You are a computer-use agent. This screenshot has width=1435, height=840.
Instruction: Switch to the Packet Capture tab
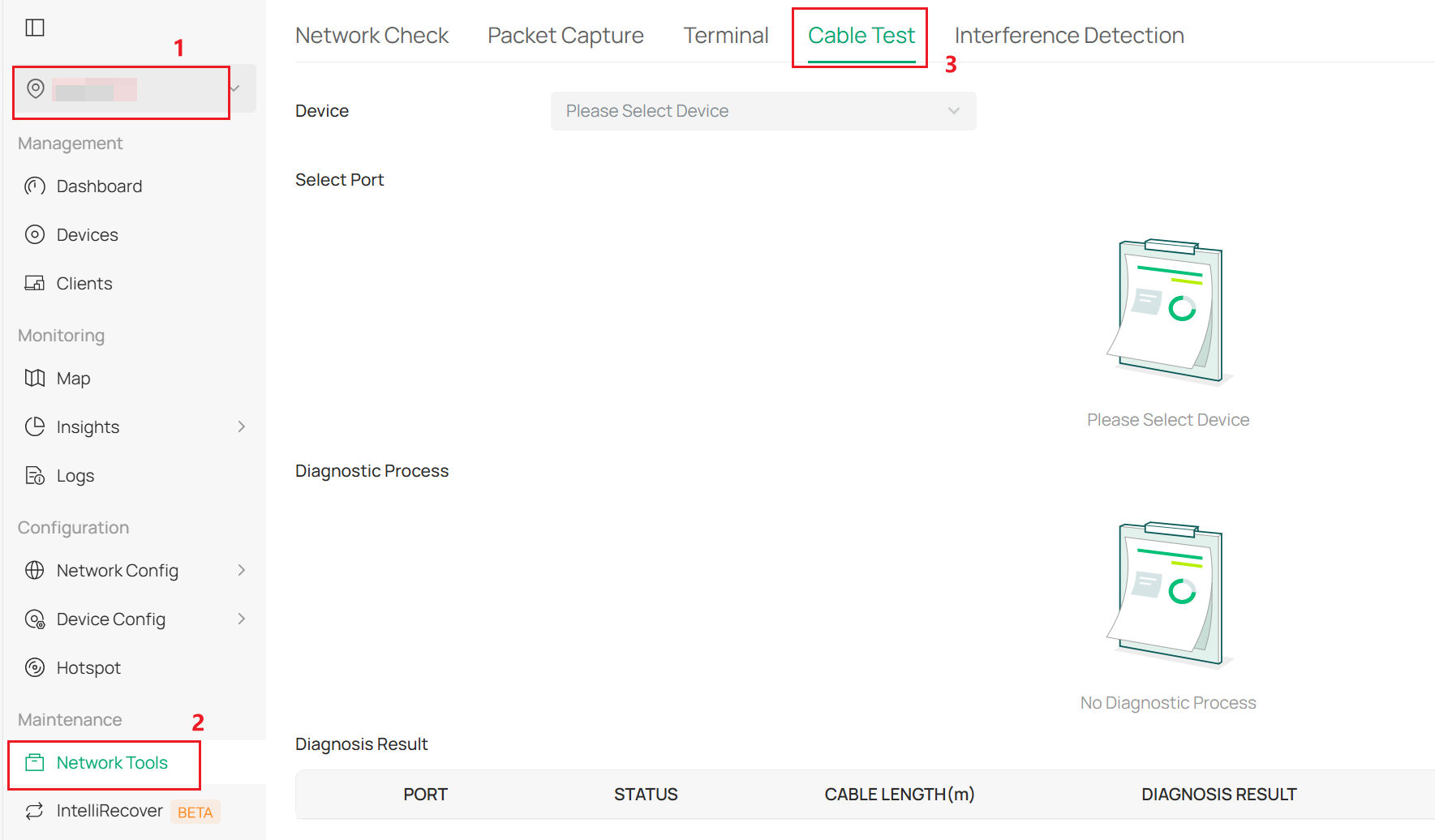pyautogui.click(x=565, y=35)
